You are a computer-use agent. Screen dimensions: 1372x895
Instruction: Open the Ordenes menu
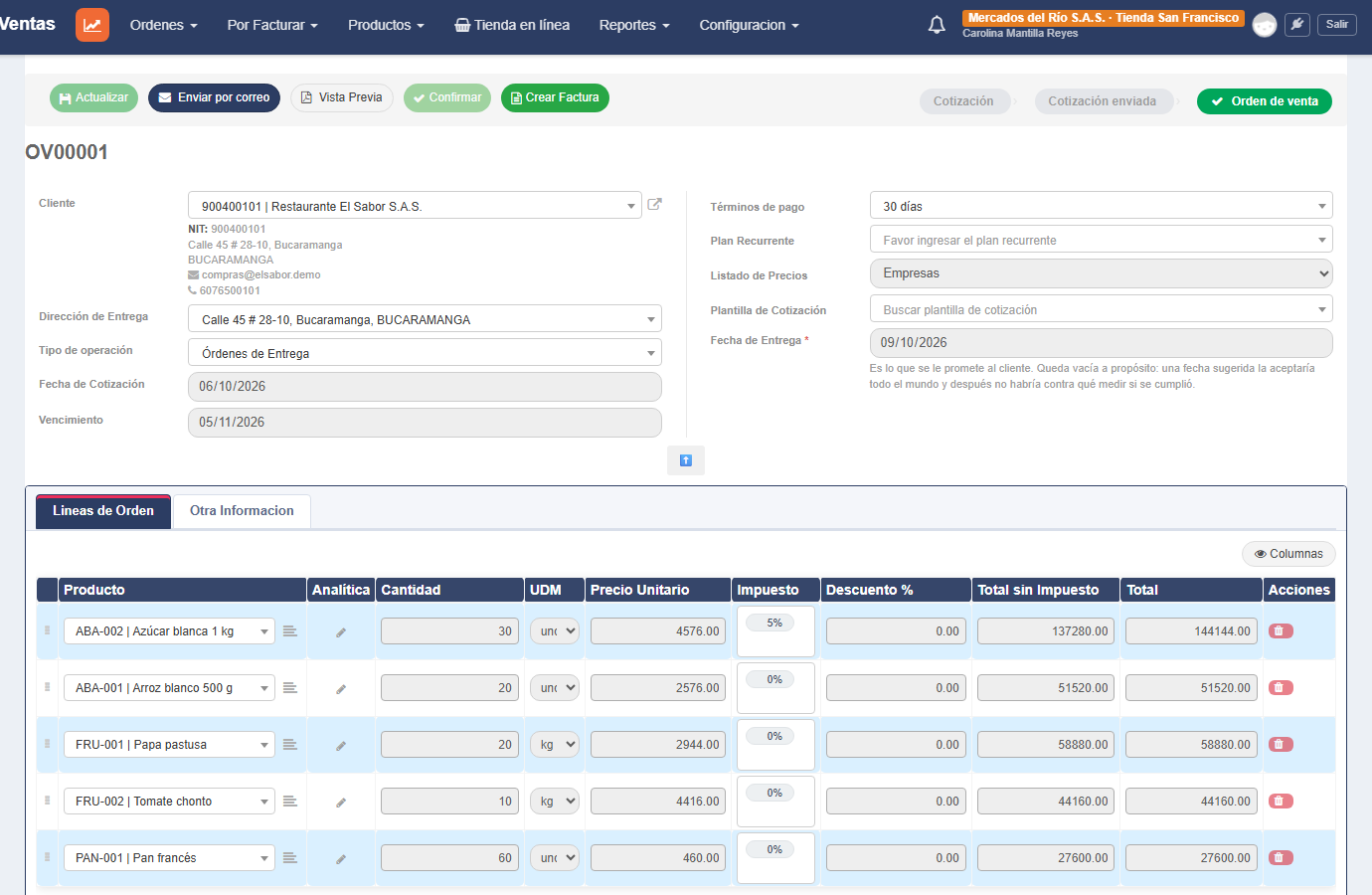click(164, 25)
